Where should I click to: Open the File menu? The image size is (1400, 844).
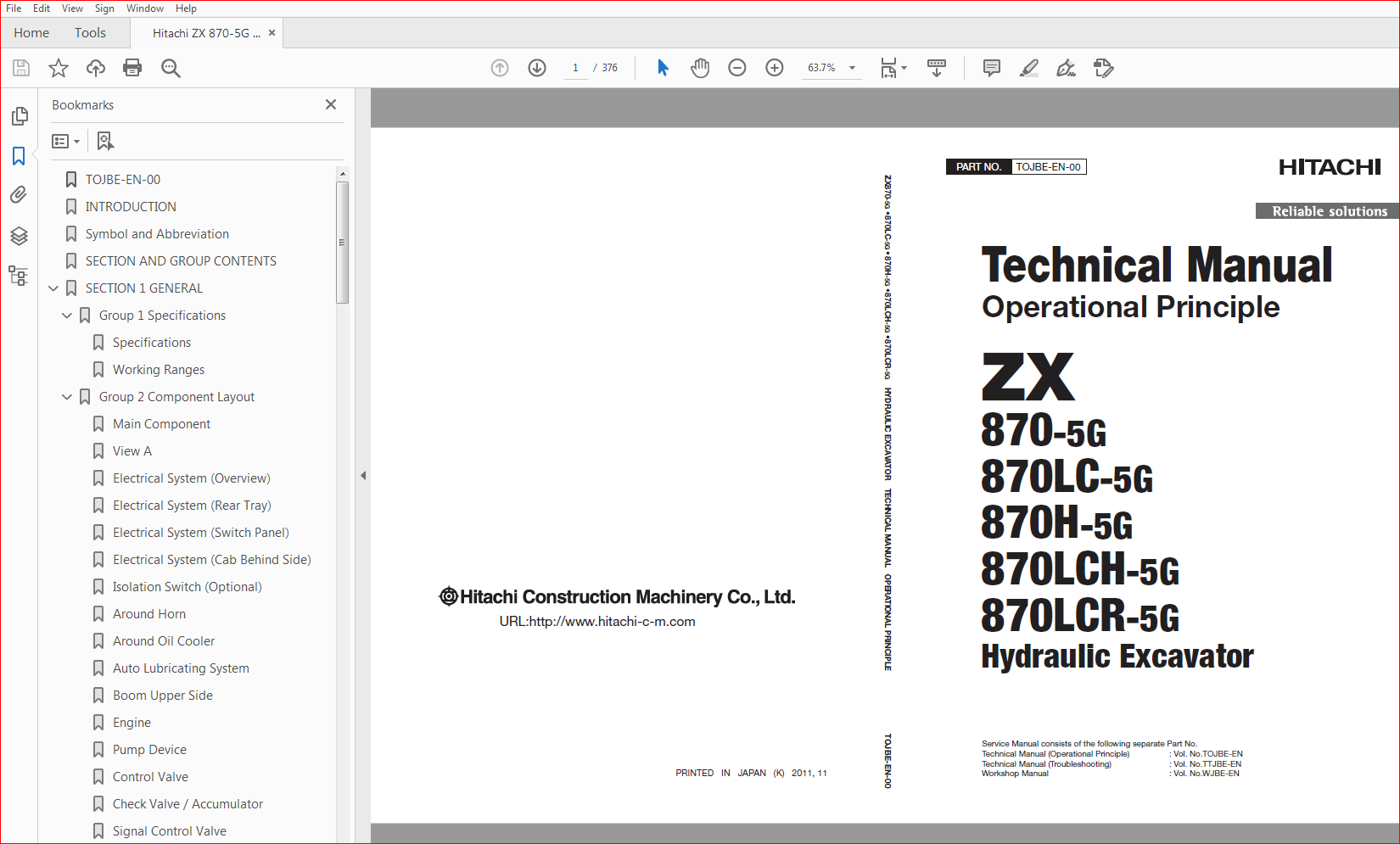click(x=14, y=8)
